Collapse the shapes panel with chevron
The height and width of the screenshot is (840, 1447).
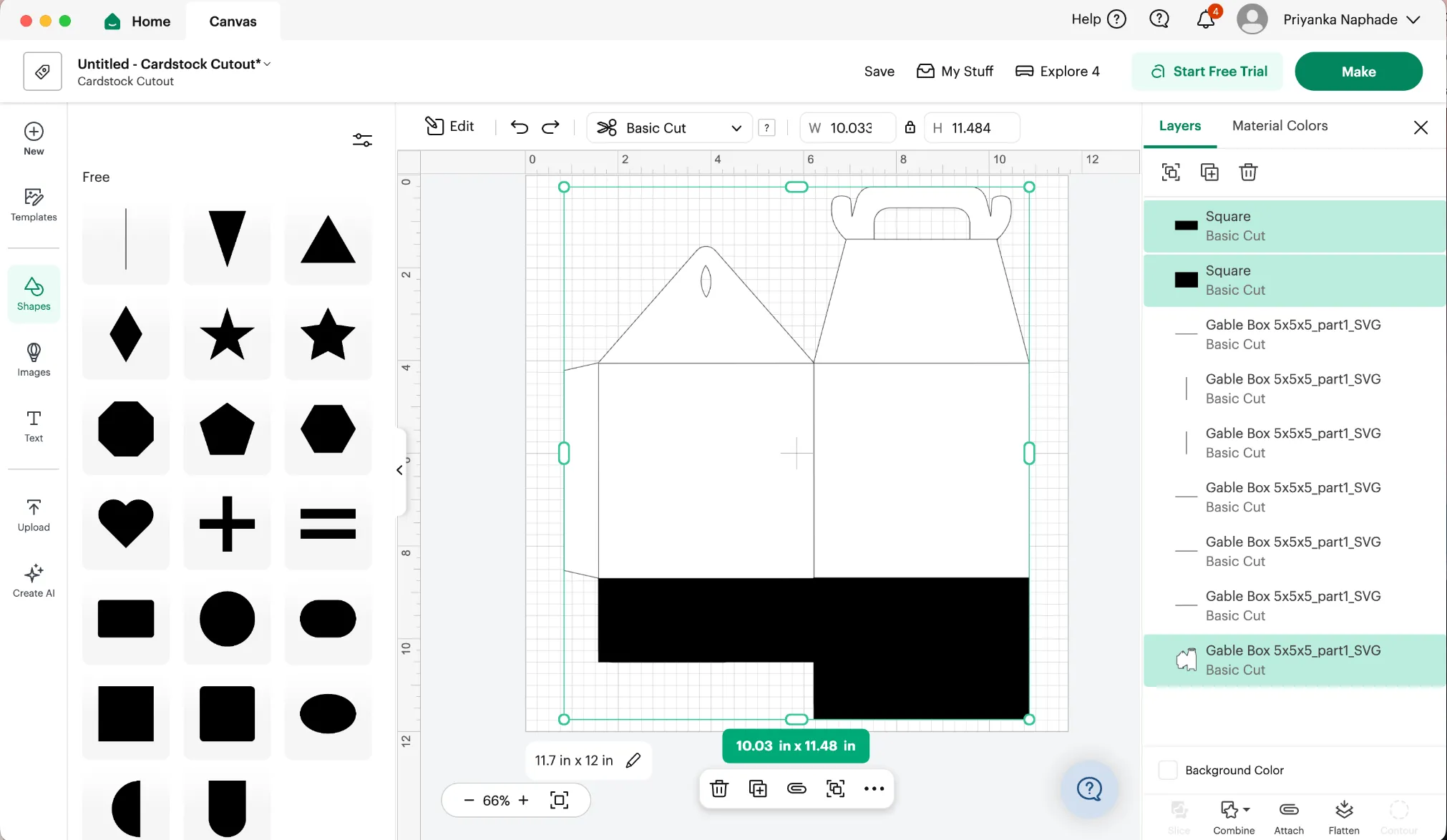(x=399, y=470)
